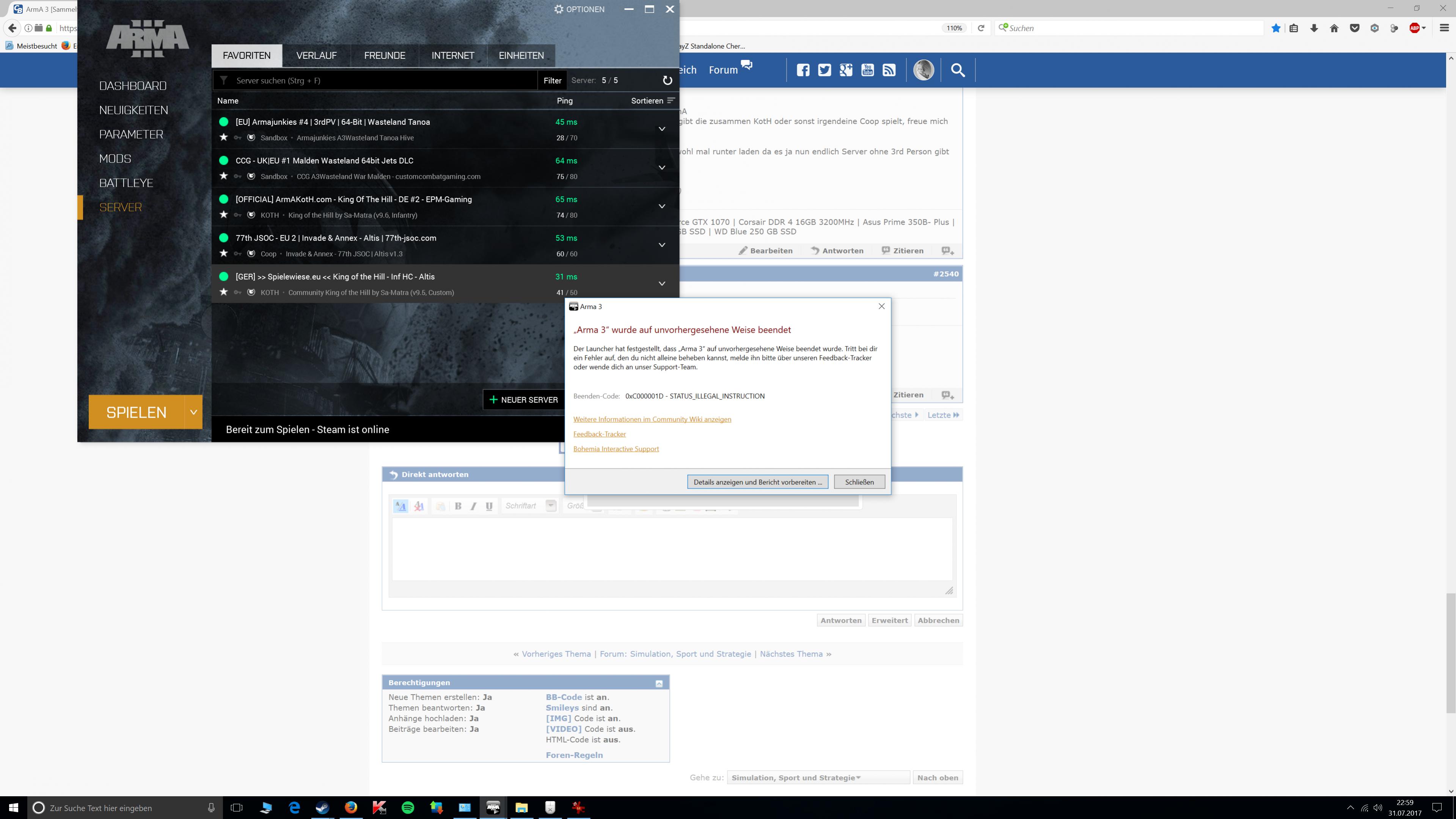Expand the CCG Malden Wasteland server details
The width and height of the screenshot is (1456, 819).
pyautogui.click(x=662, y=168)
